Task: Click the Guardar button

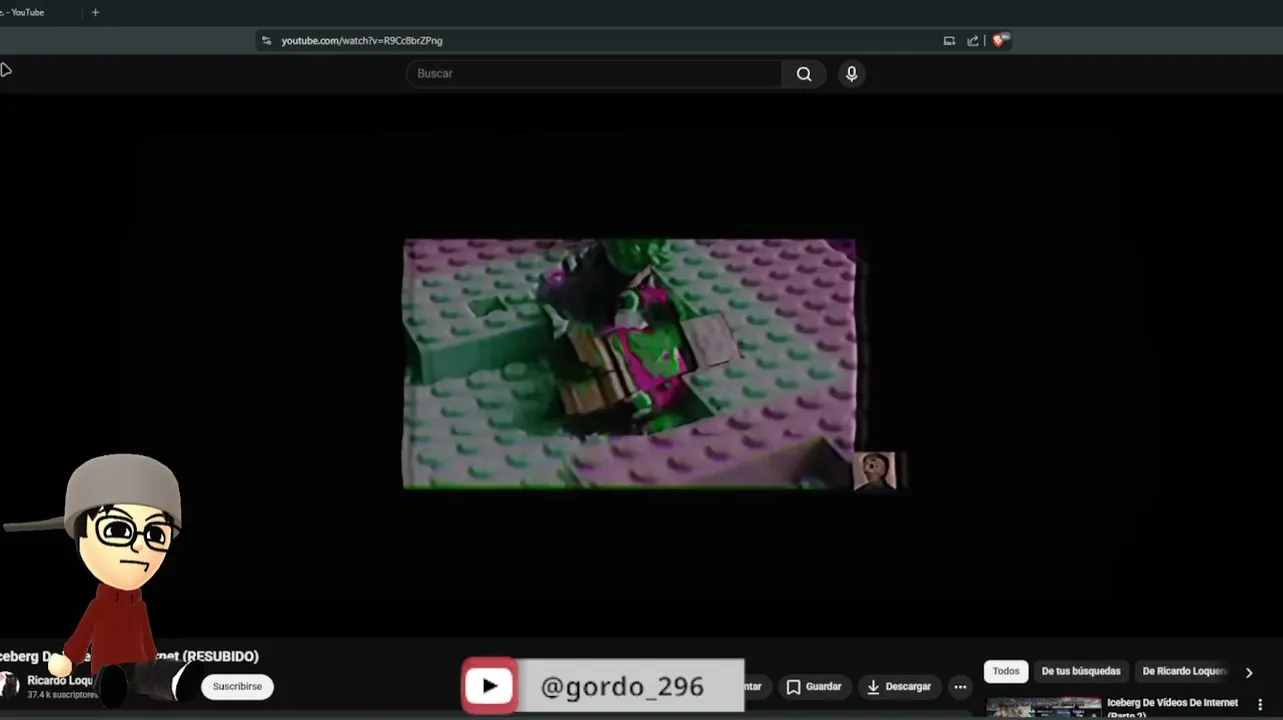Action: (814, 687)
